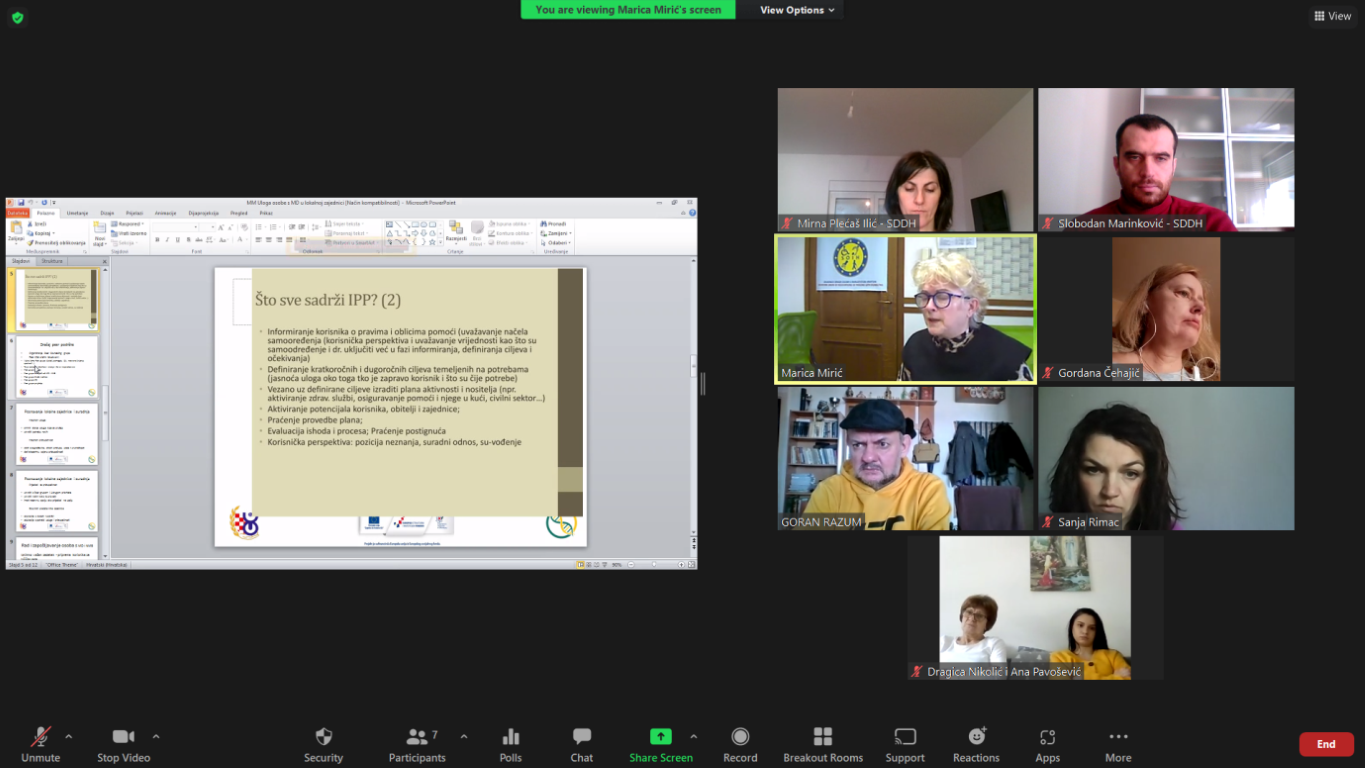Click the green Share Screen icon
The image size is (1365, 768).
coord(660,737)
